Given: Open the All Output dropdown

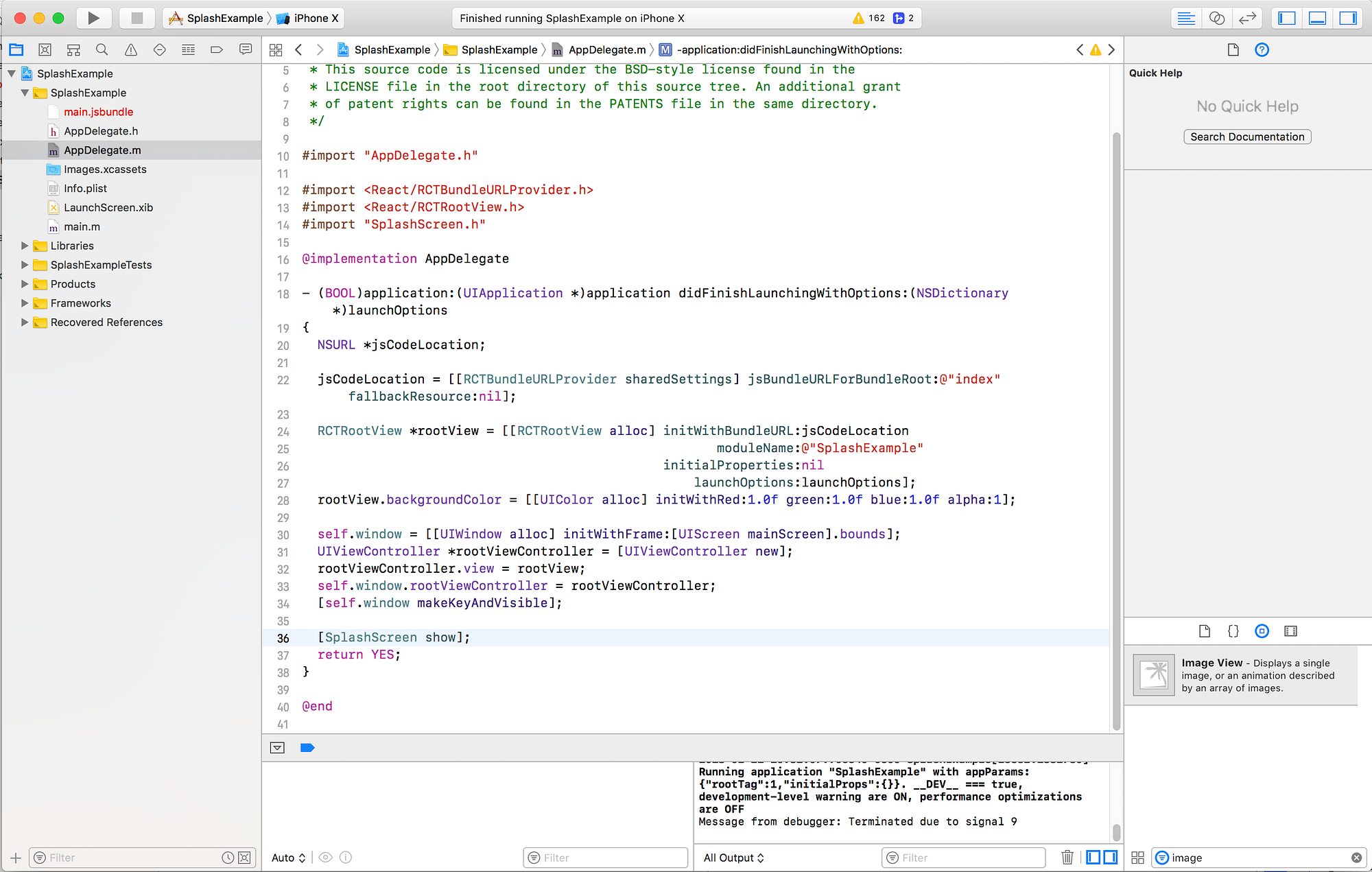Looking at the screenshot, I should pos(733,858).
